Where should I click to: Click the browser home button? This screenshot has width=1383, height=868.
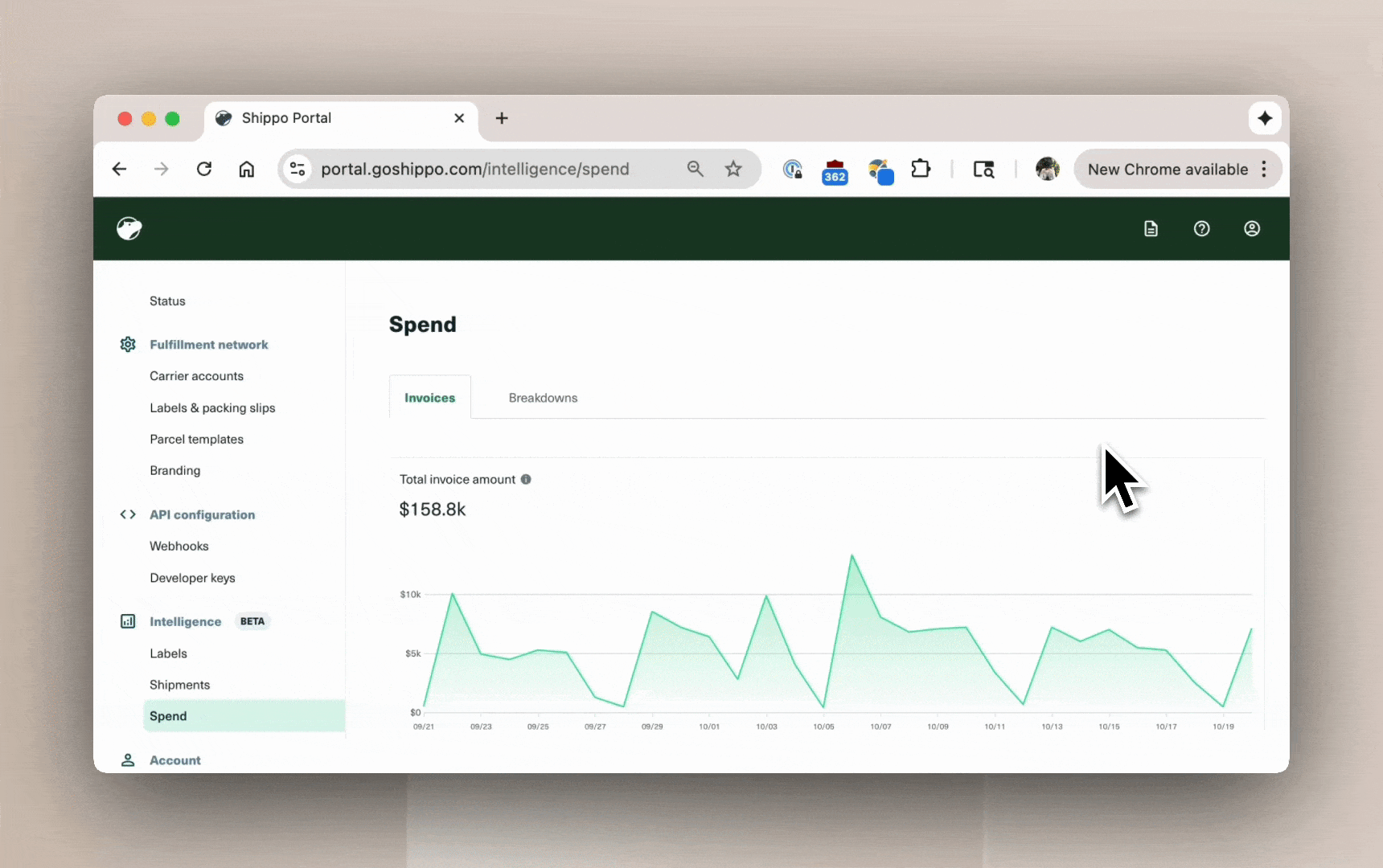[x=247, y=169]
